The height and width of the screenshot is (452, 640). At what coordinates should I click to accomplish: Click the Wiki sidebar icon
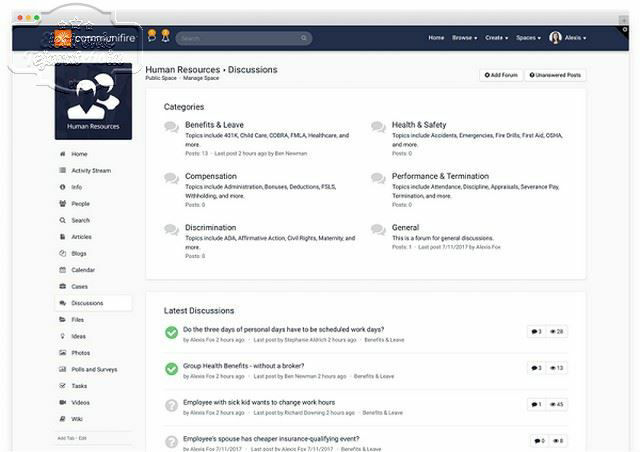[x=62, y=419]
